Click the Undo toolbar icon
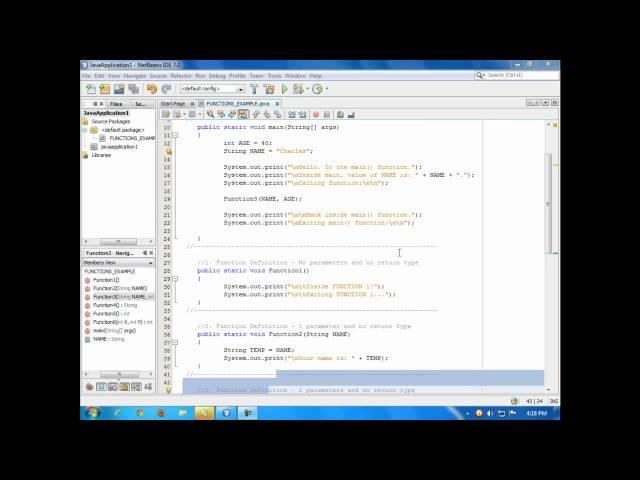Screen dimensions: 640x480 coord(152,89)
